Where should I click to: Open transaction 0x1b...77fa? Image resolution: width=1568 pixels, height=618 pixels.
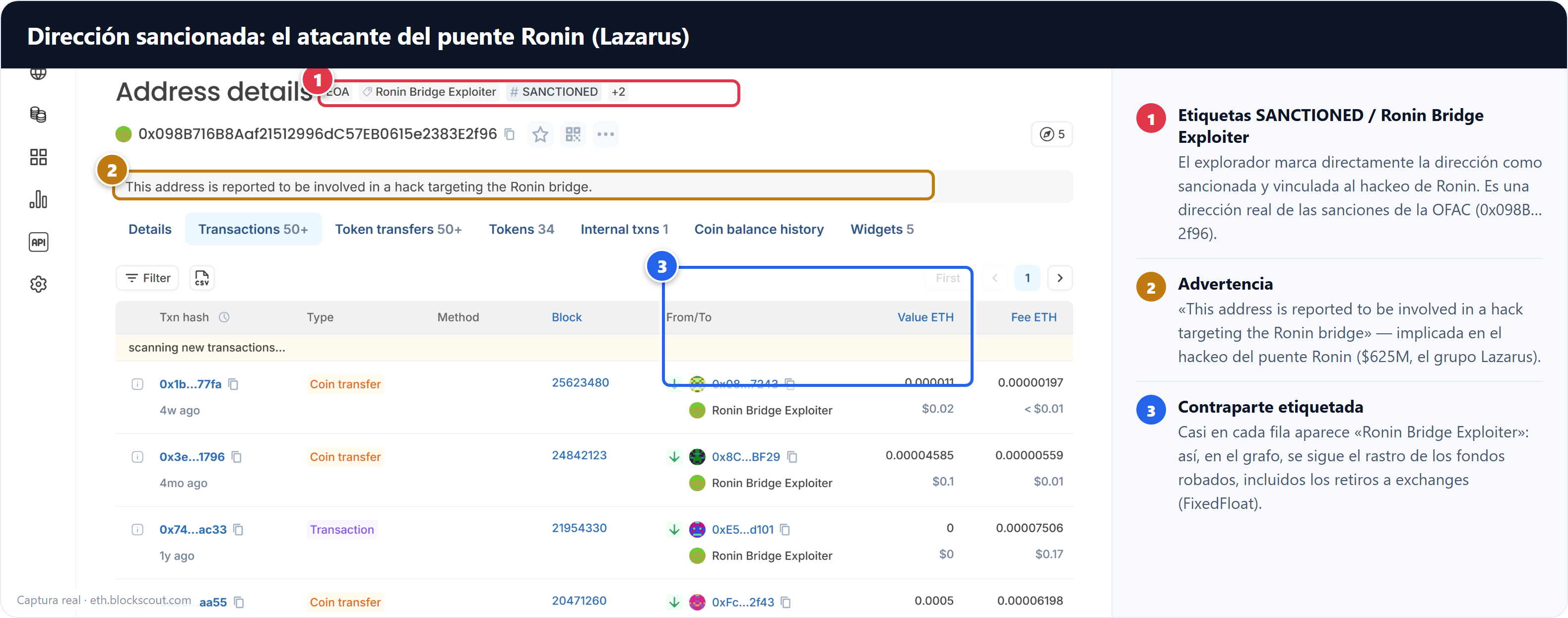click(x=191, y=384)
